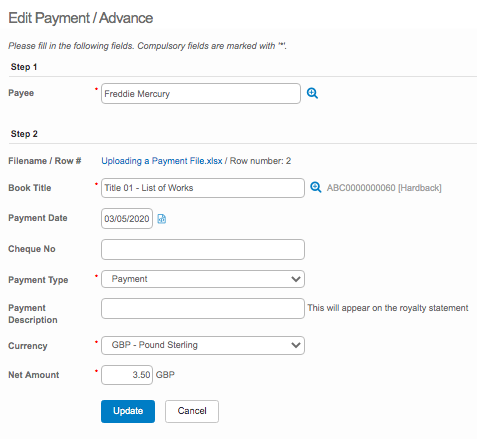Click the Cancel button
The width and height of the screenshot is (477, 439).
click(x=192, y=411)
